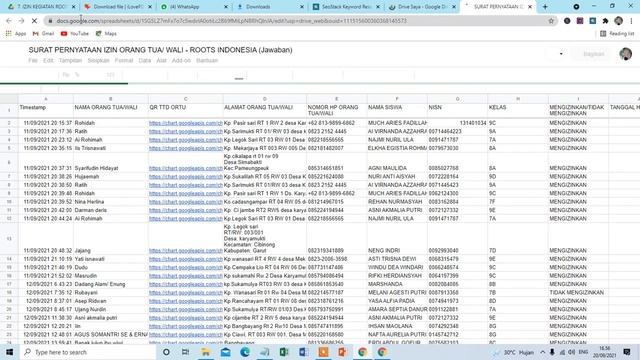Open the QR link in Rohidah's first row
Image resolution: width=640 pixels, height=360 pixels.
(186, 123)
